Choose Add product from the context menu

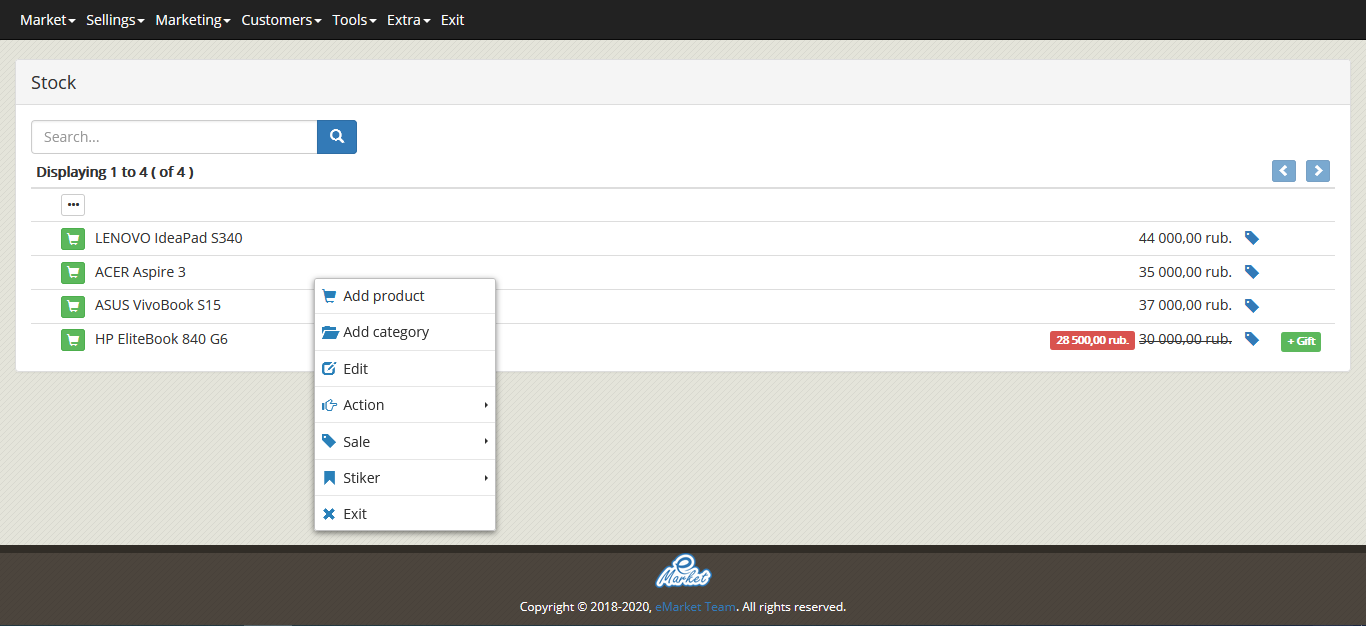405,296
